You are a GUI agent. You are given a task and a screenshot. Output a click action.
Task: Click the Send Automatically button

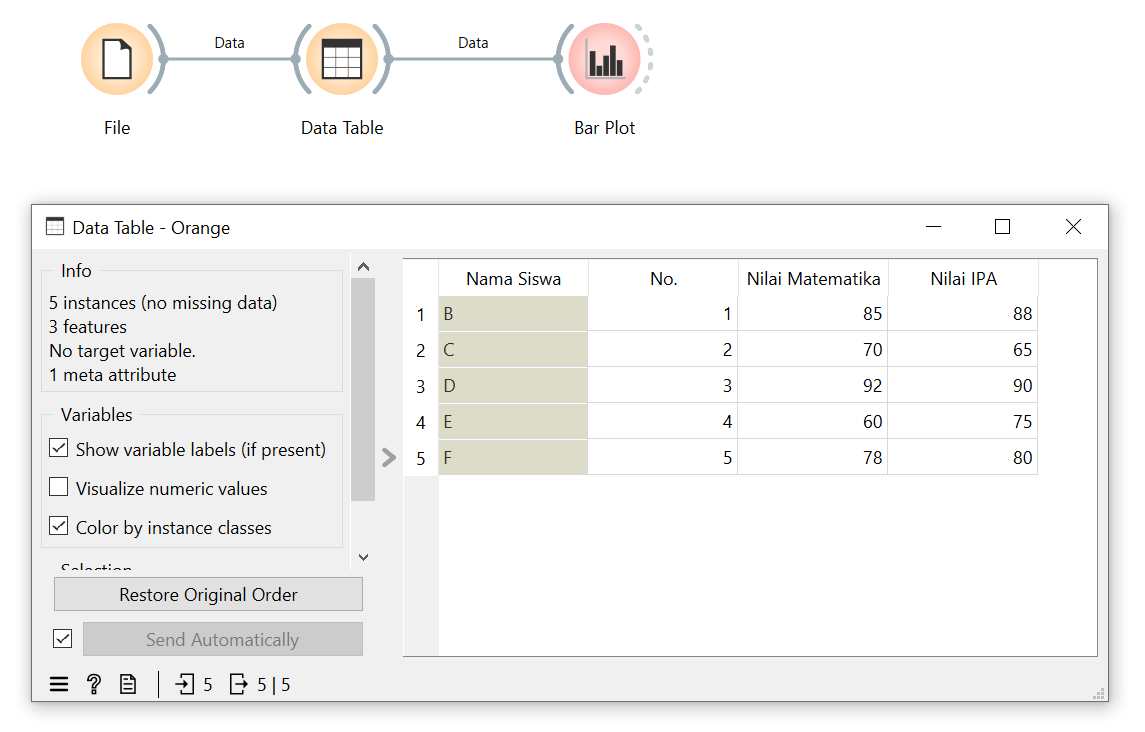(222, 640)
